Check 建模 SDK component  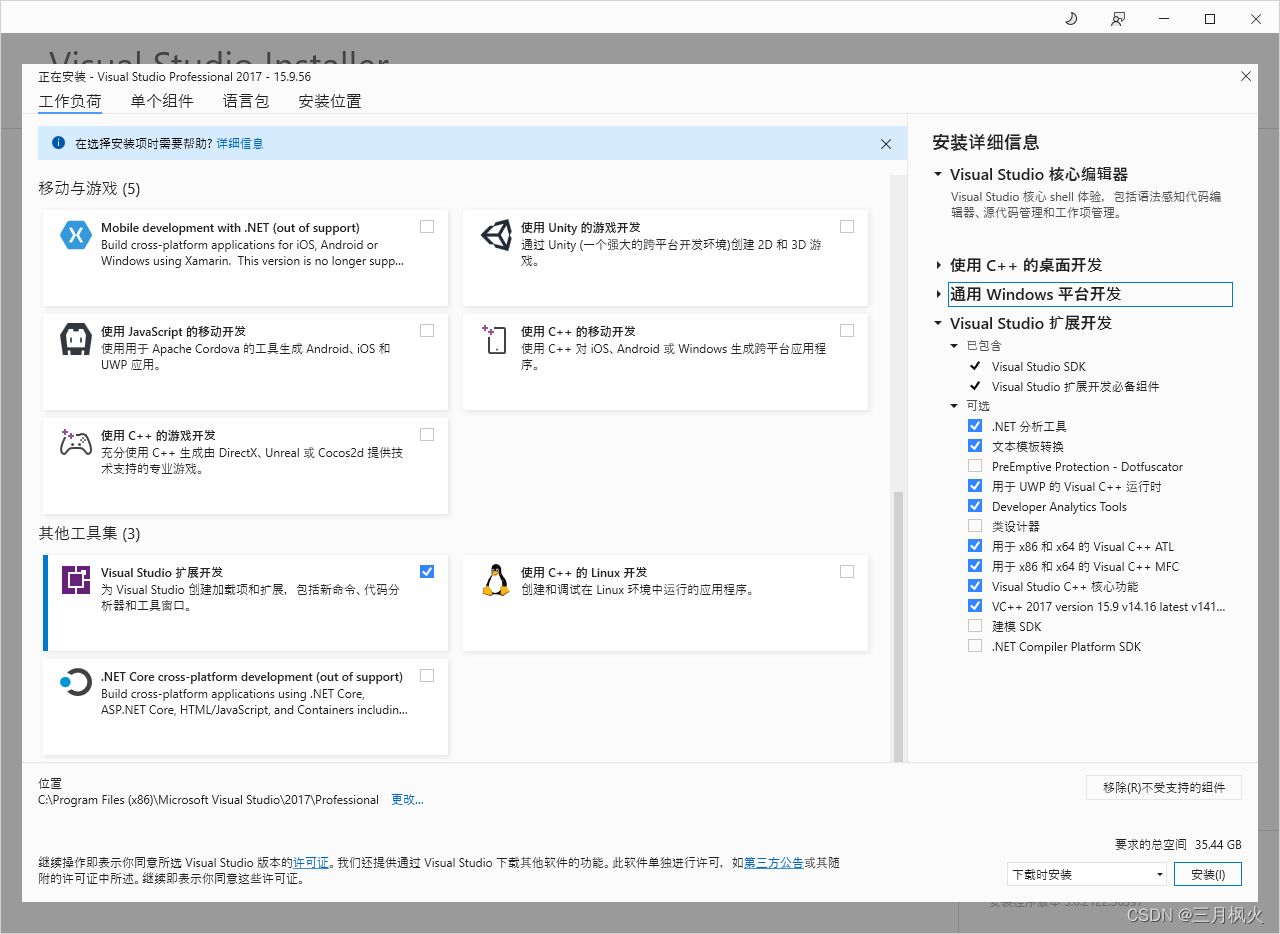(x=975, y=626)
